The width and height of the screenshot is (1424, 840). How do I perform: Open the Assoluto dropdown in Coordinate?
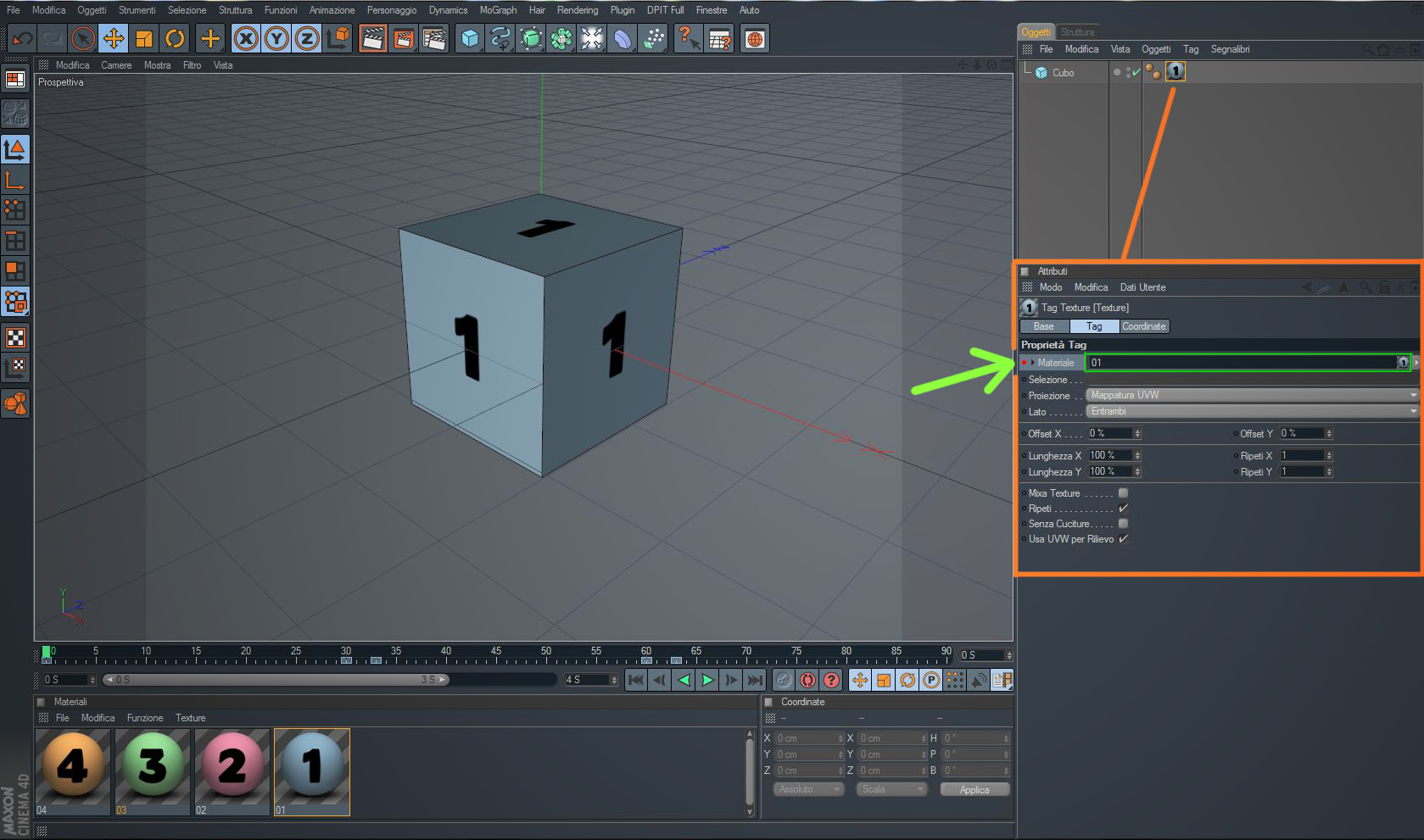coord(808,789)
